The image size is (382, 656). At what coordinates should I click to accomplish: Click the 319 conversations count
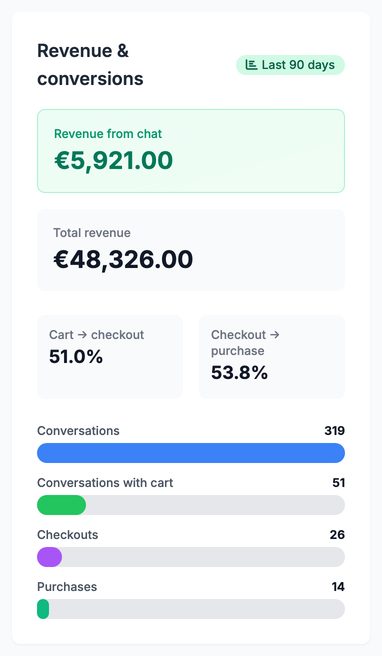pyautogui.click(x=334, y=431)
